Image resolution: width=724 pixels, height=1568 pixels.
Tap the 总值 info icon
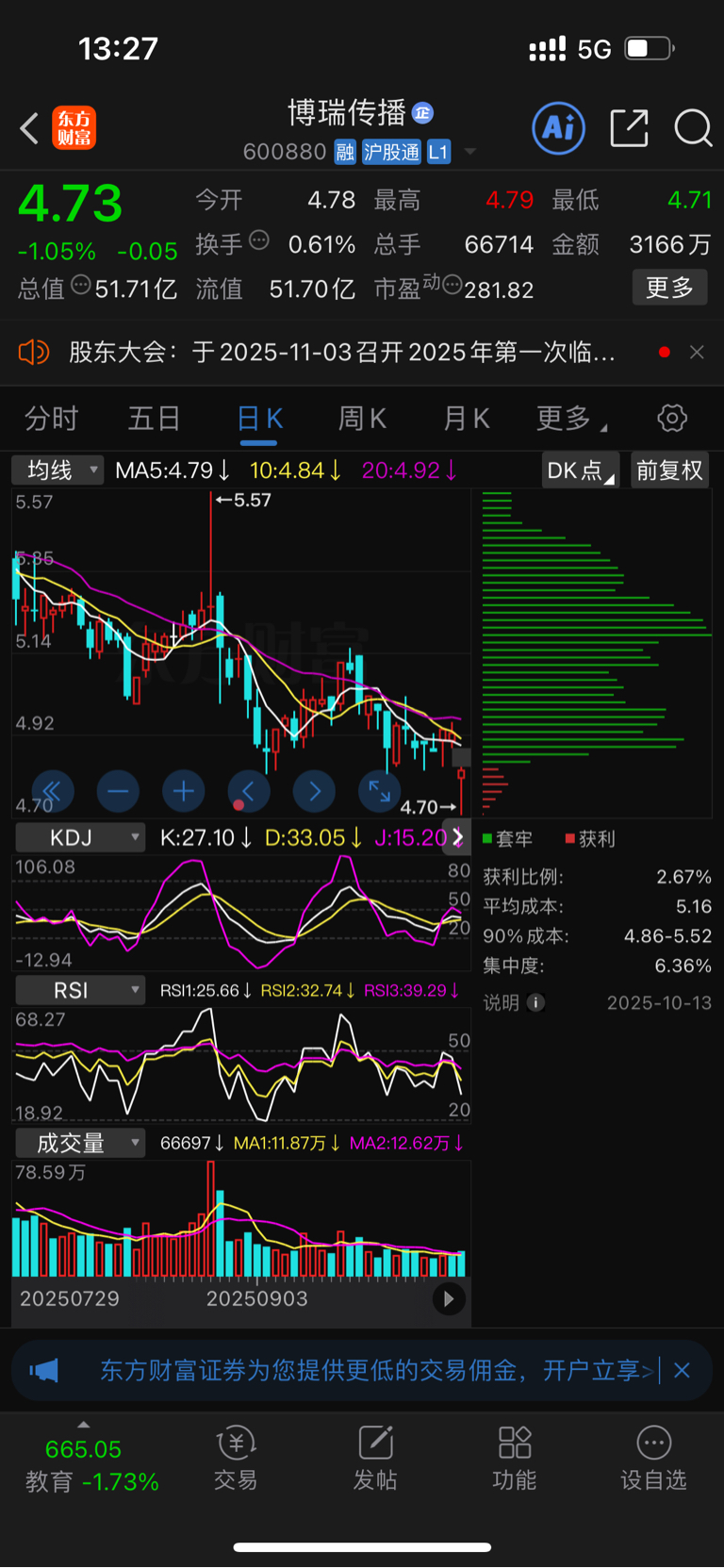(81, 285)
